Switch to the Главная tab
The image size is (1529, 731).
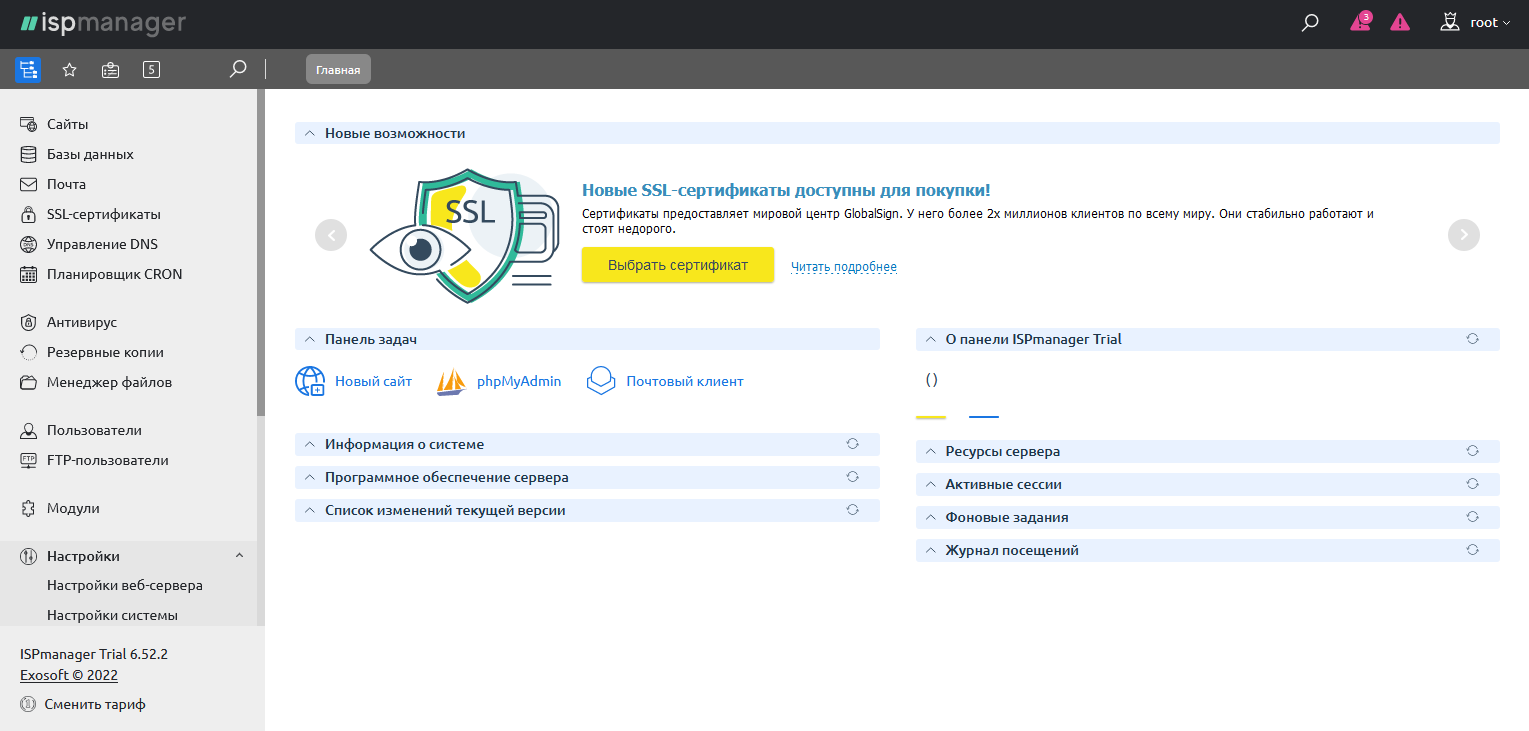pyautogui.click(x=338, y=69)
